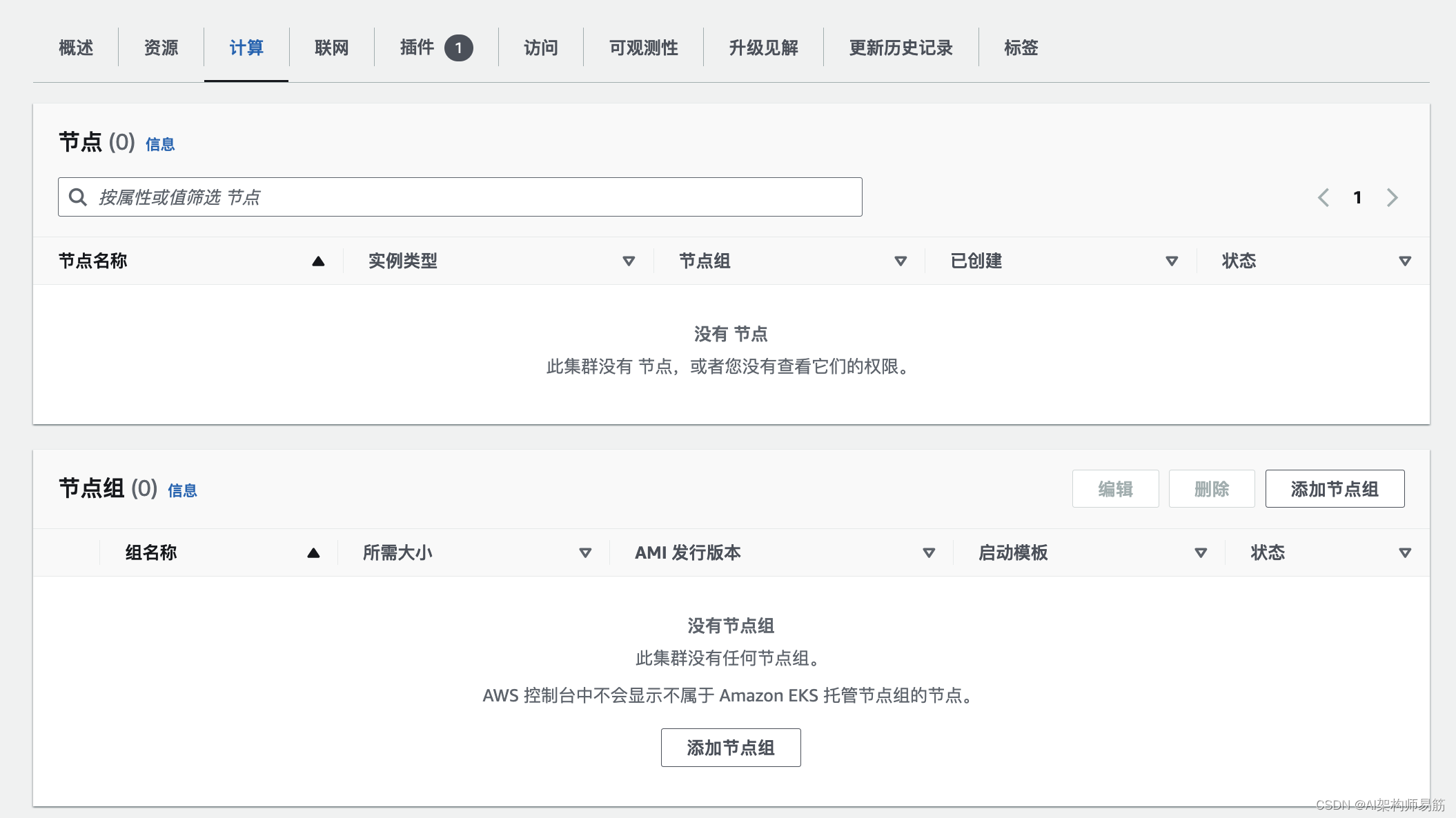The width and height of the screenshot is (1456, 818).
Task: Select the 标签 tab
Action: pos(1021,48)
